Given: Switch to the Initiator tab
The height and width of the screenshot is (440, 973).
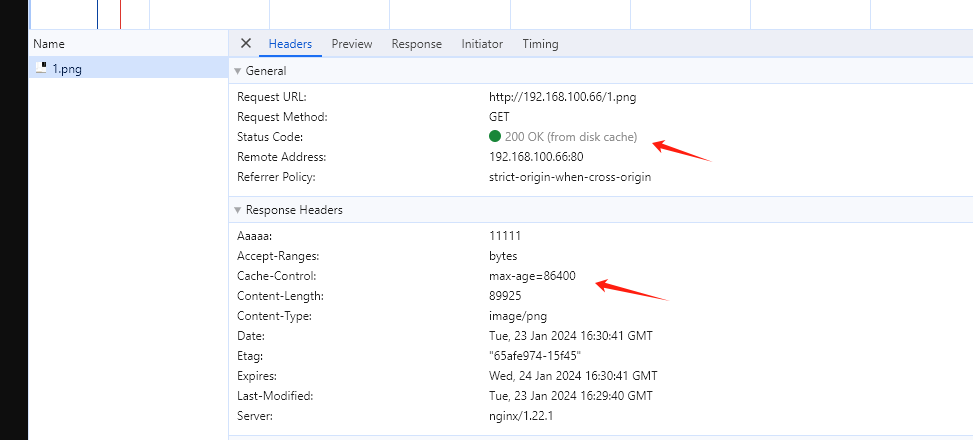Looking at the screenshot, I should 482,44.
